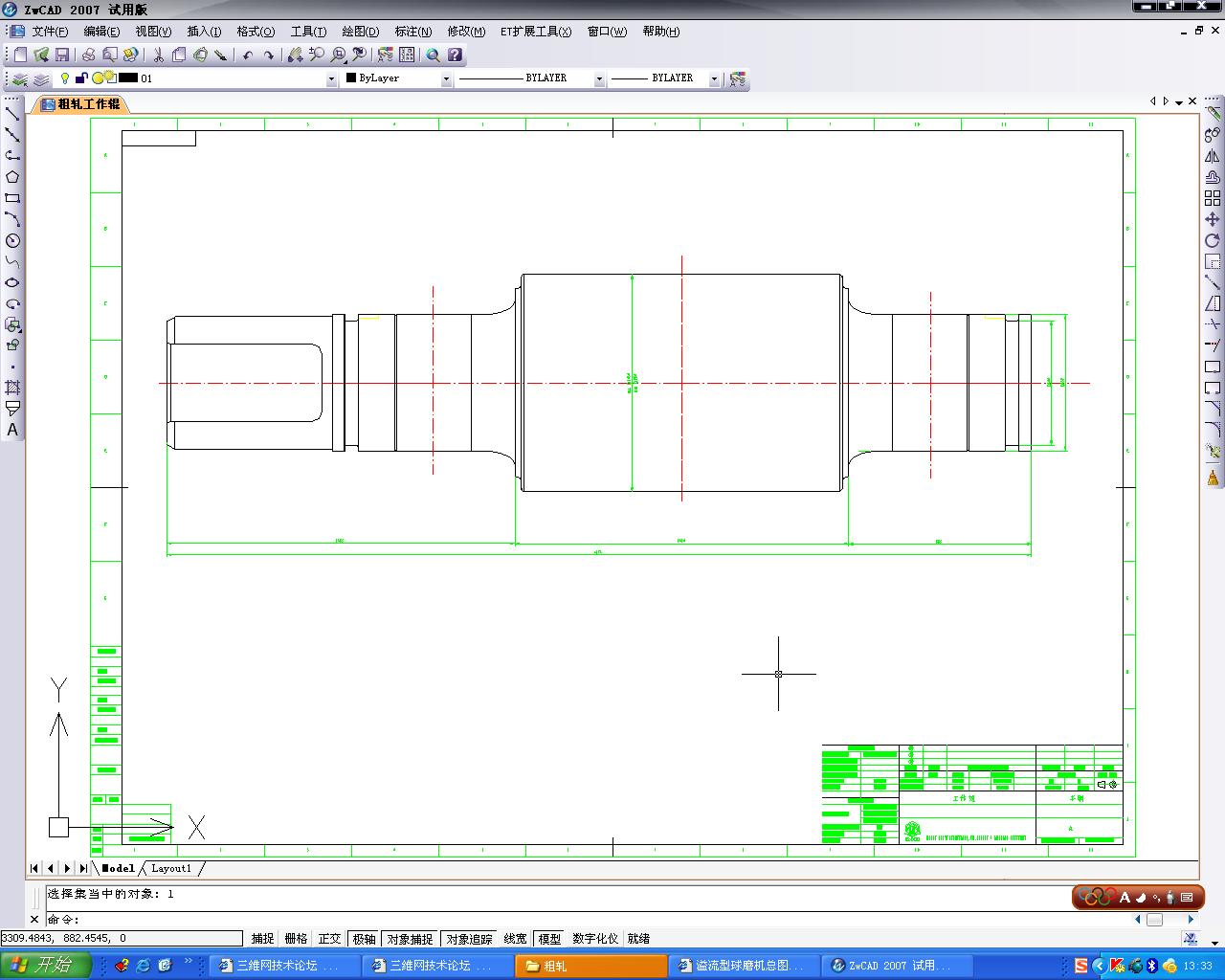The height and width of the screenshot is (980, 1225).
Task: Select the Mirror tool
Action: point(1213,156)
